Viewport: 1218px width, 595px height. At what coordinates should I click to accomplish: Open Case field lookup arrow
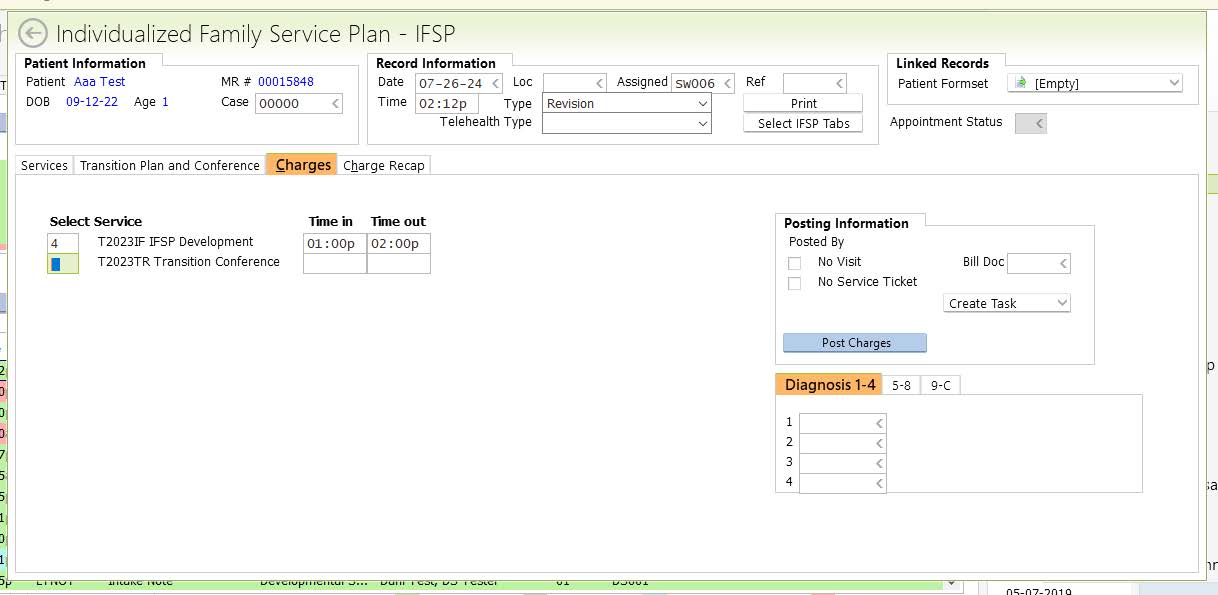[335, 103]
